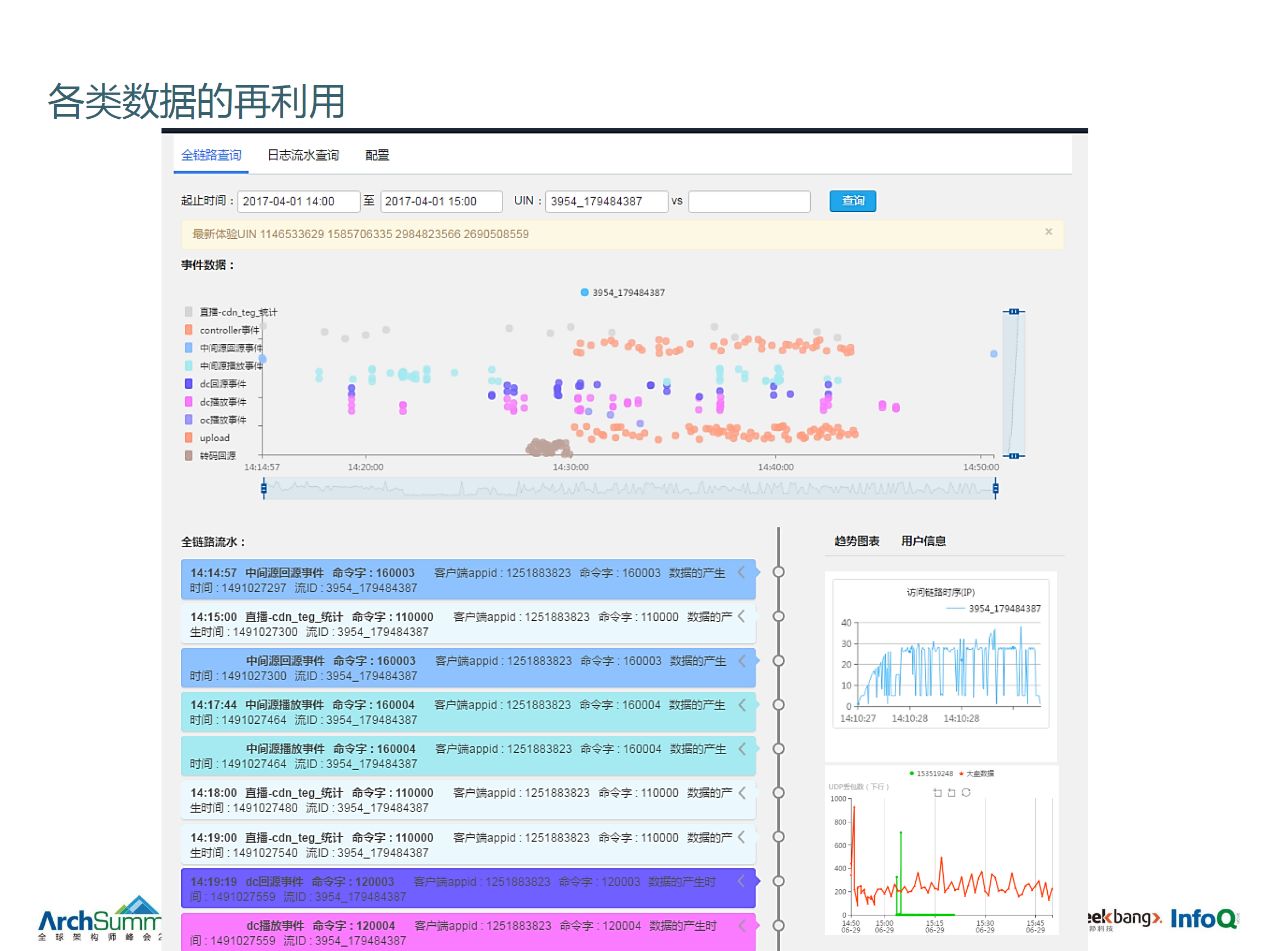Click the left handle of timeline range slider
The image size is (1270, 951).
pos(264,488)
